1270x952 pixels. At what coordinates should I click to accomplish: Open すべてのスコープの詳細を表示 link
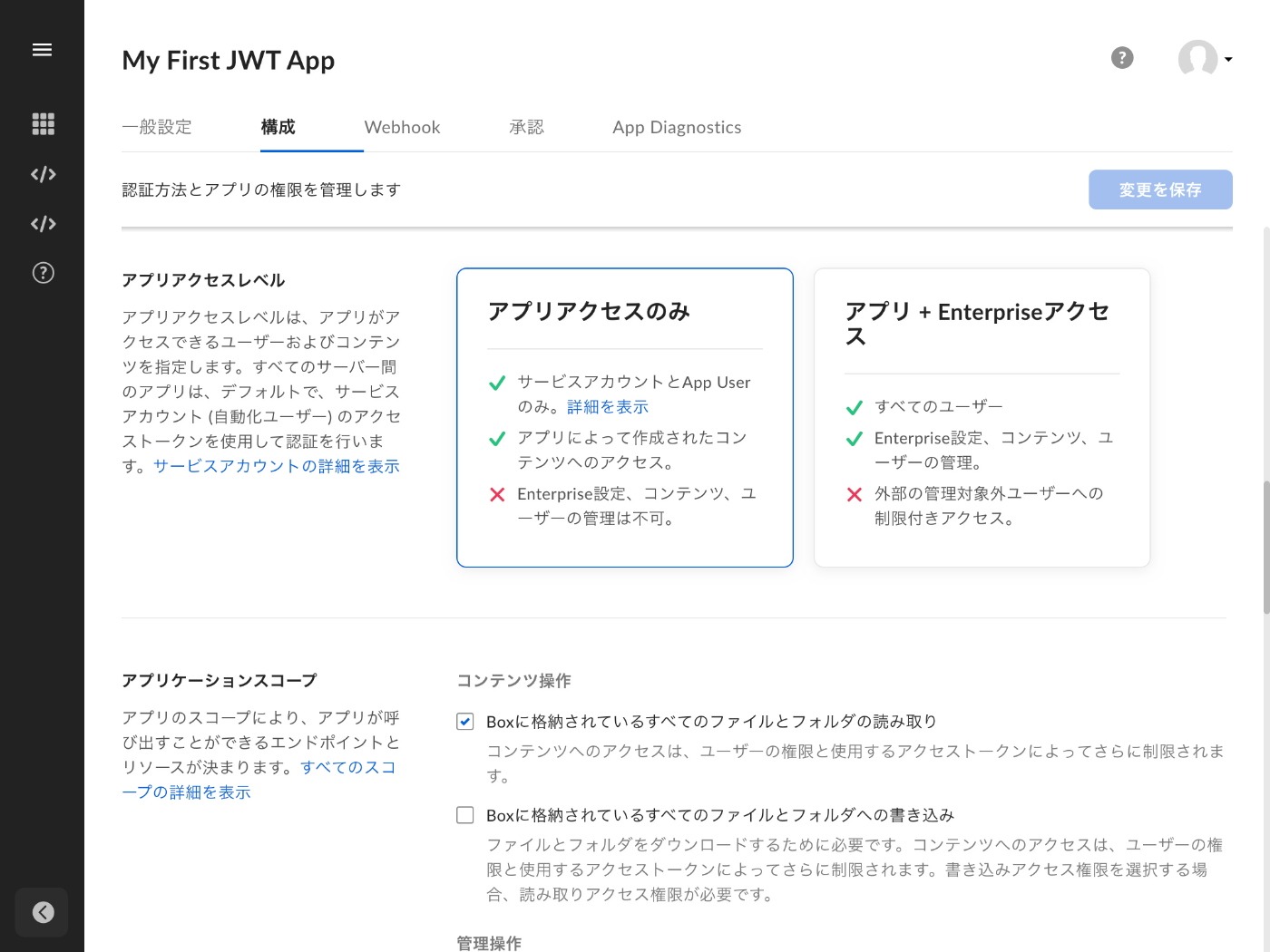click(x=259, y=780)
